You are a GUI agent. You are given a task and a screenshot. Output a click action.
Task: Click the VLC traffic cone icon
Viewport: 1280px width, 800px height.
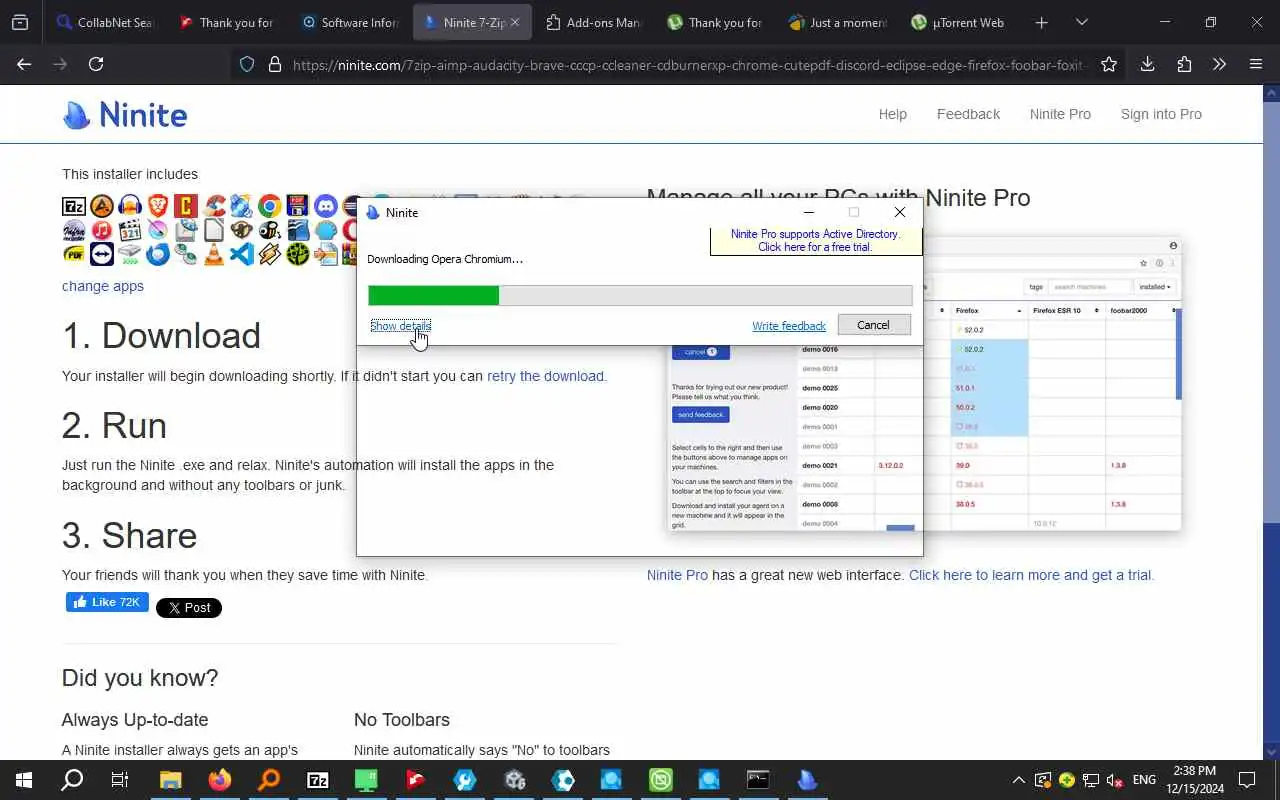coord(214,255)
